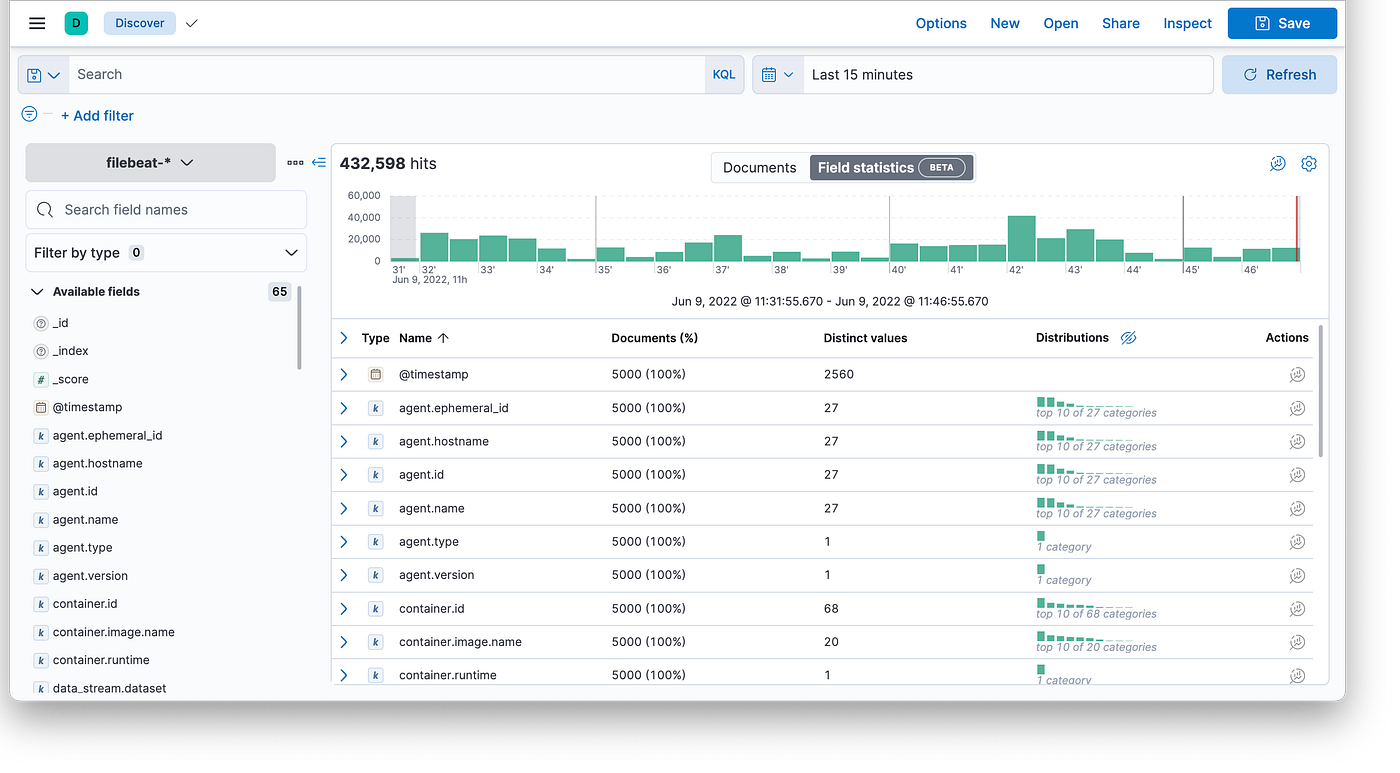The height and width of the screenshot is (773, 1400).
Task: Open chart settings gear icon
Action: [1308, 164]
